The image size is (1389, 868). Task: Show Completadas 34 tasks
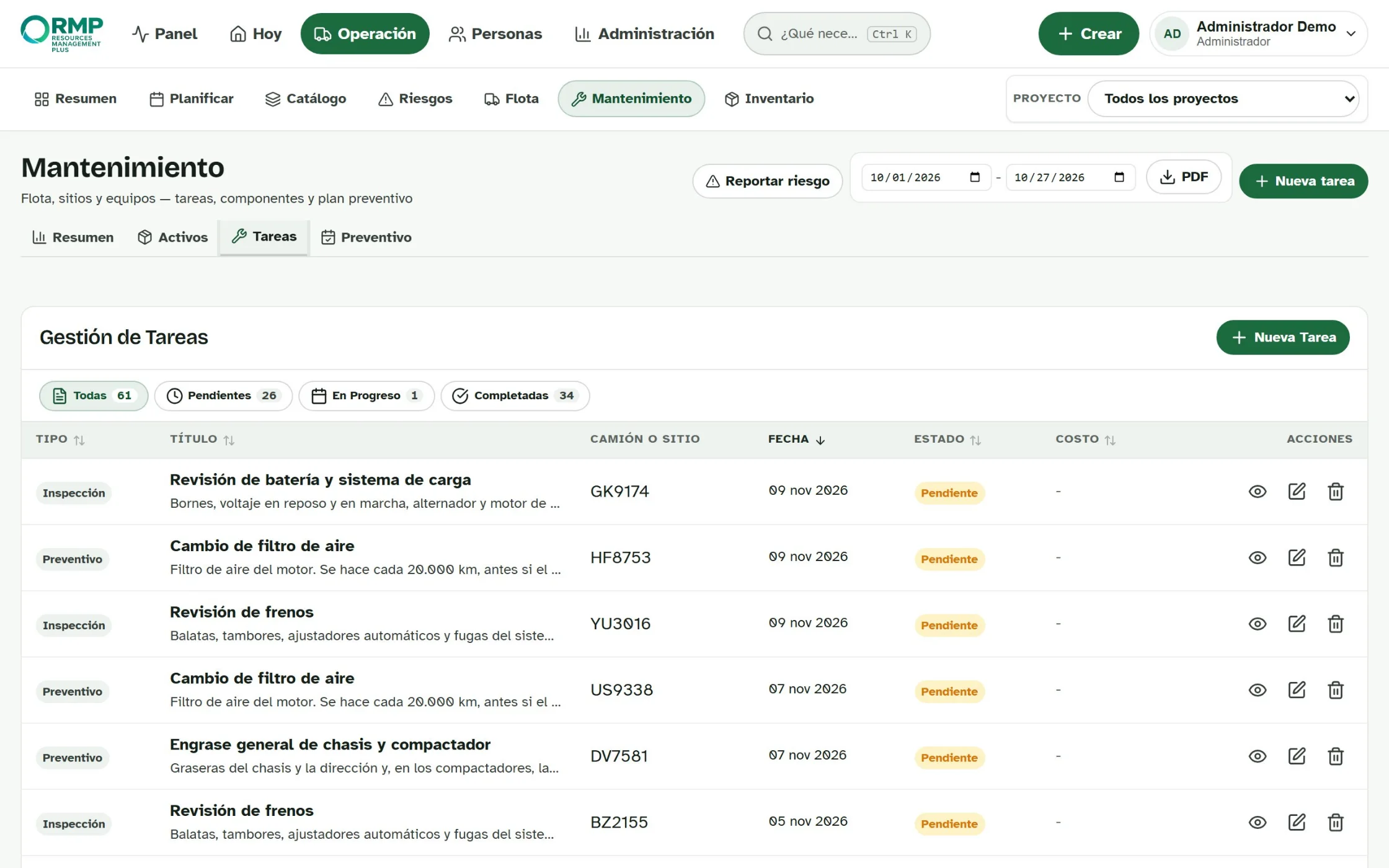pyautogui.click(x=515, y=396)
